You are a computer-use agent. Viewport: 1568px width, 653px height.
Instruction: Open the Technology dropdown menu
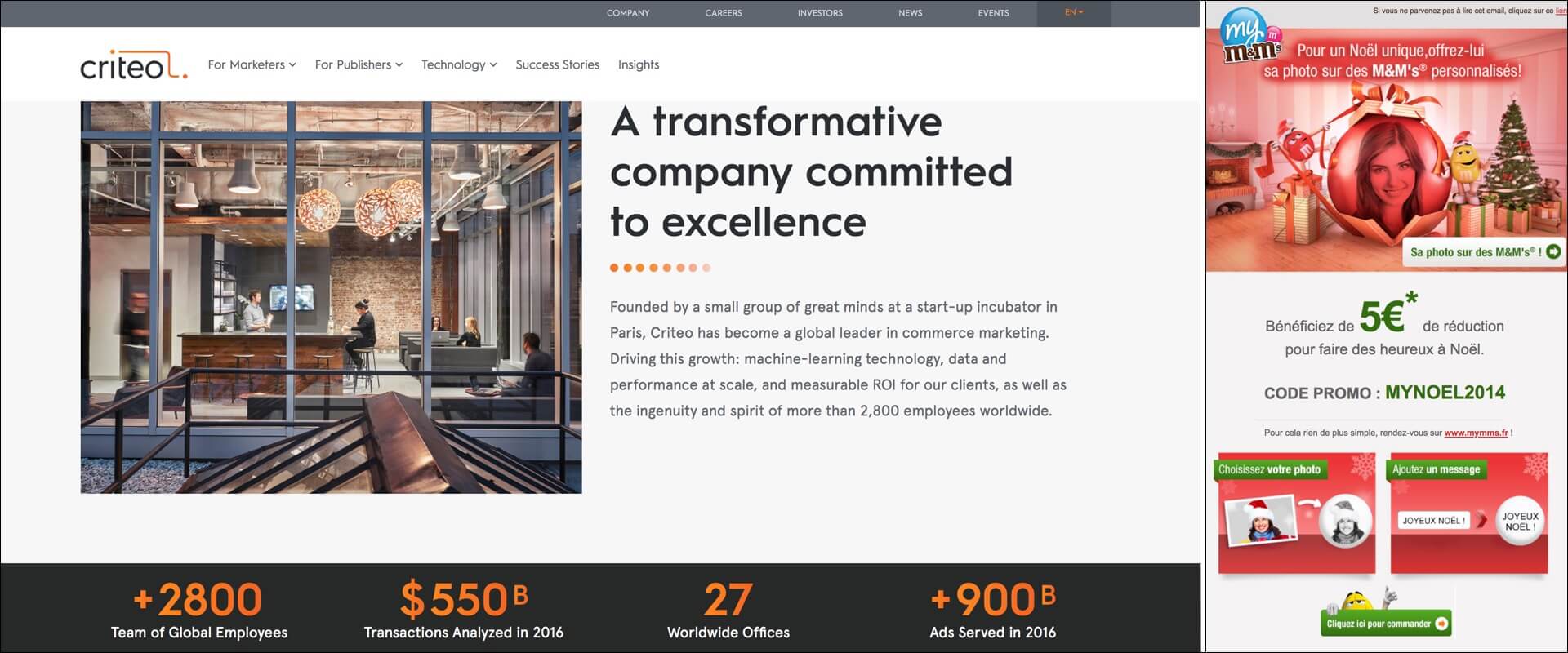point(459,64)
